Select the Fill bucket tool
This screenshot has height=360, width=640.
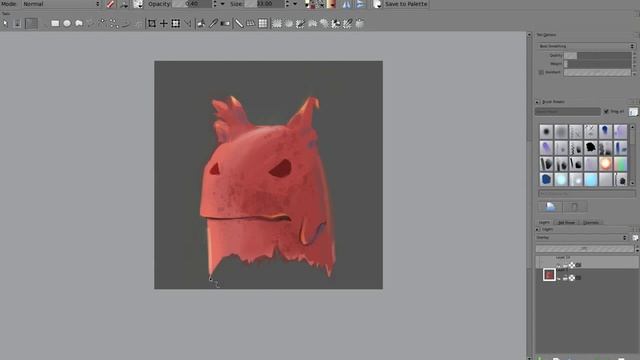pos(201,23)
